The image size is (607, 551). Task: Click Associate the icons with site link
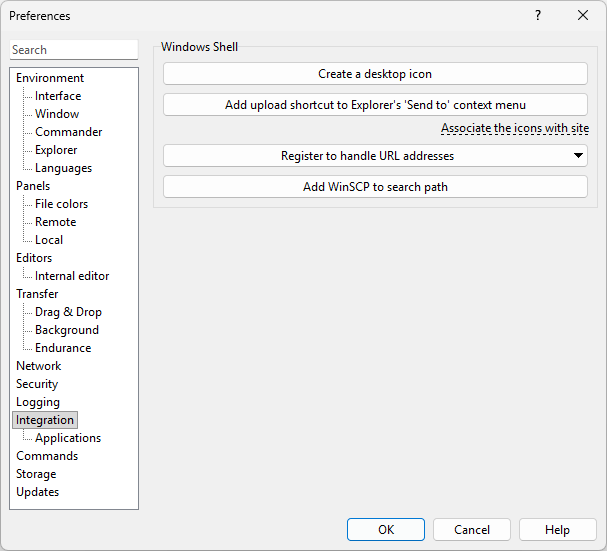coord(514,129)
